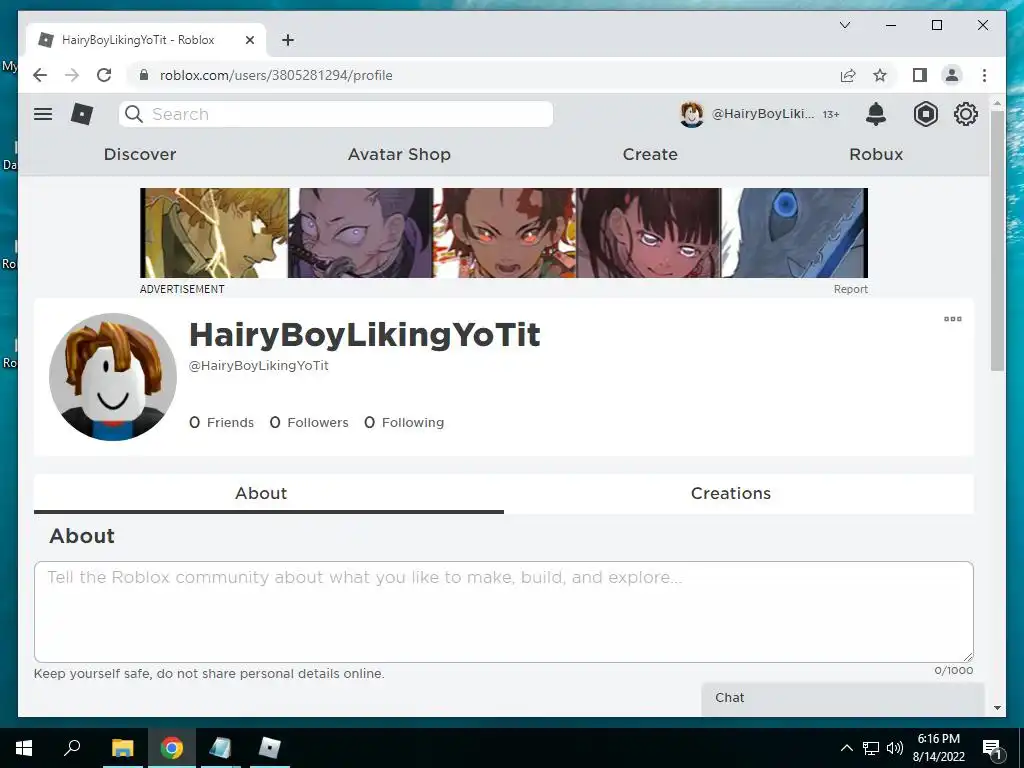Open the settings gear in Roblox header
The height and width of the screenshot is (768, 1024).
pos(966,114)
